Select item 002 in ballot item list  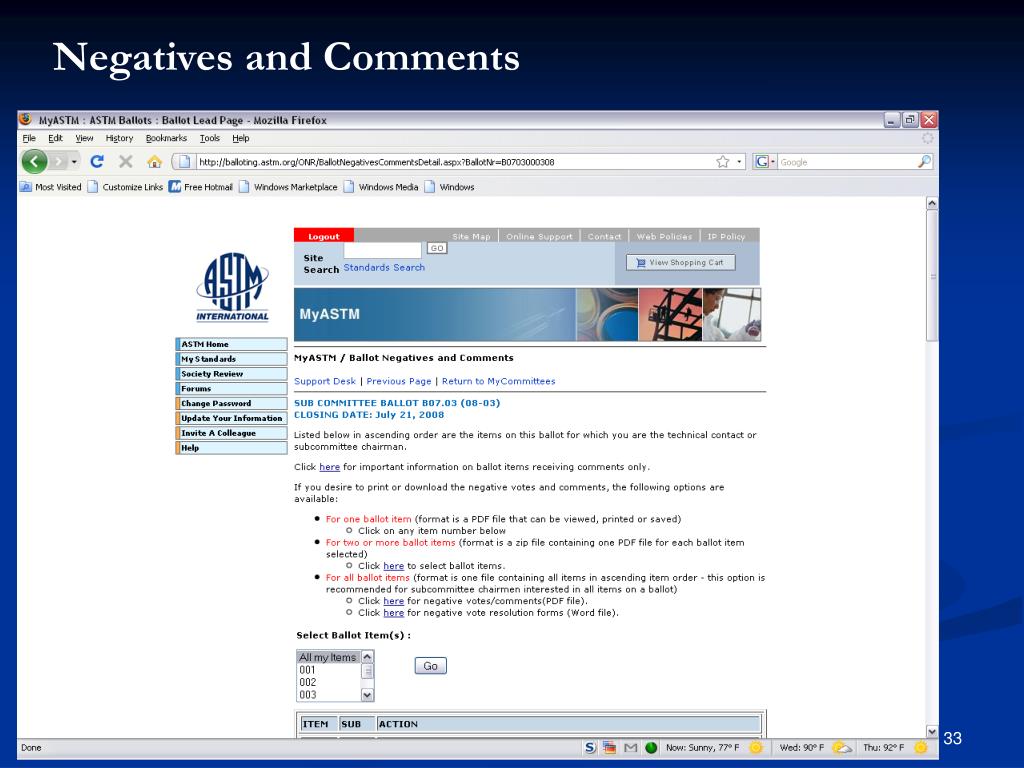point(328,682)
